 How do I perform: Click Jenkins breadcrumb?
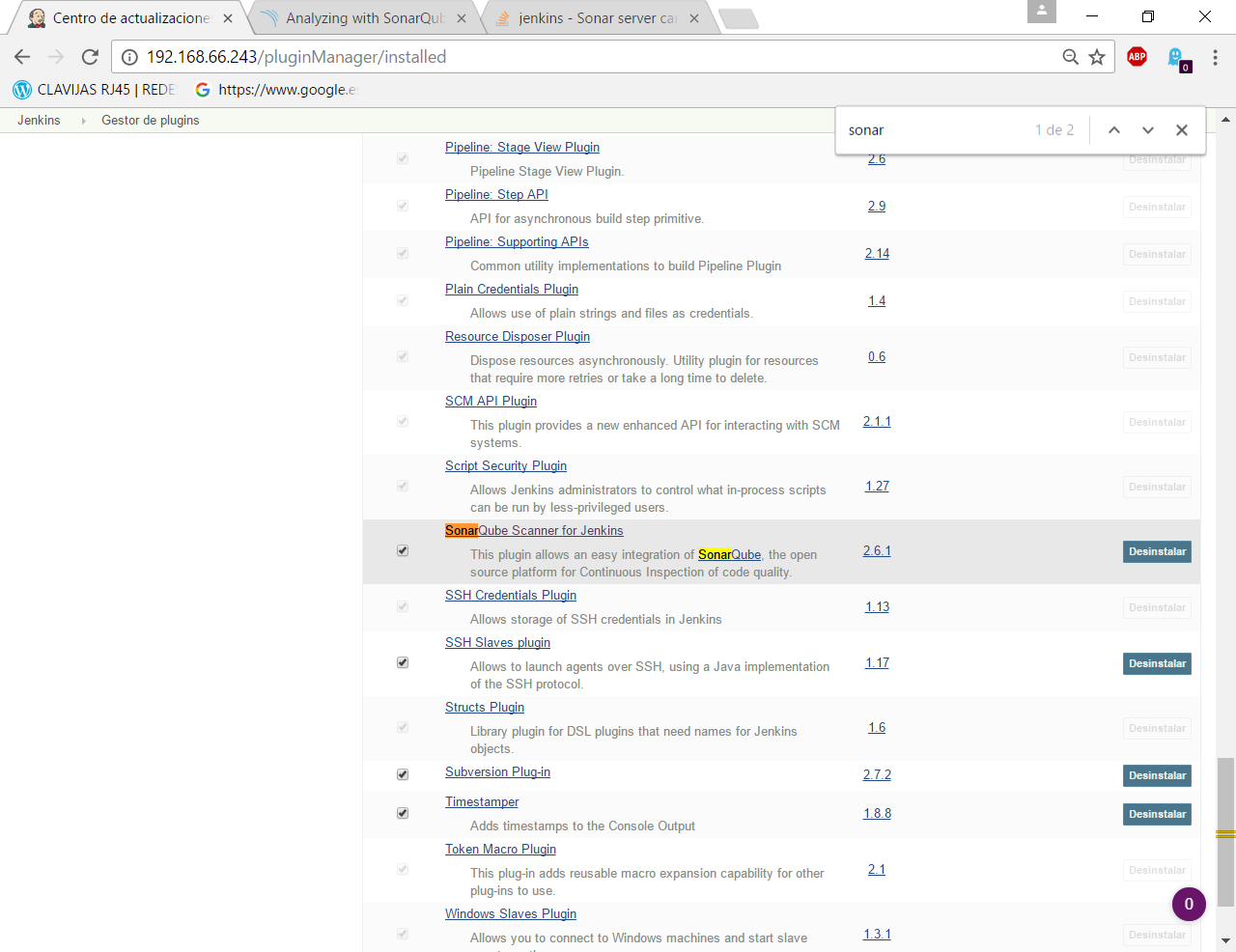point(39,120)
